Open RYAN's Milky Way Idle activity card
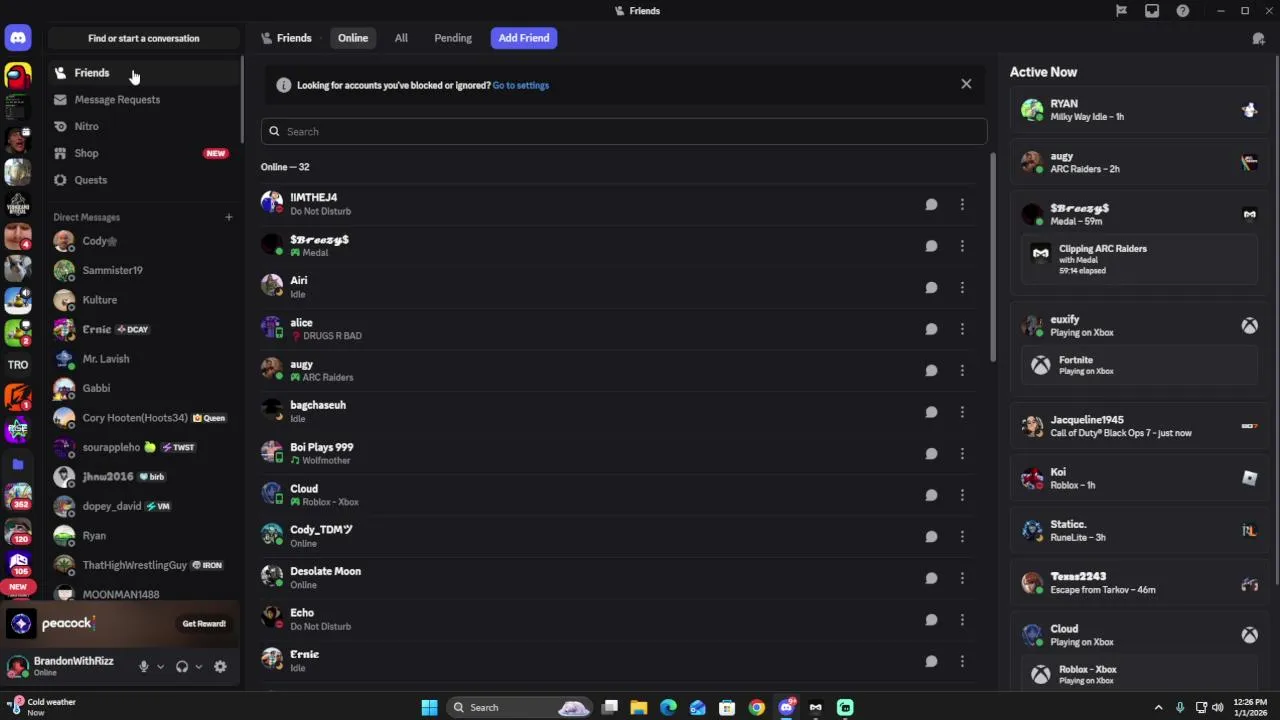Screen dimensions: 1280x720 (x=1139, y=110)
